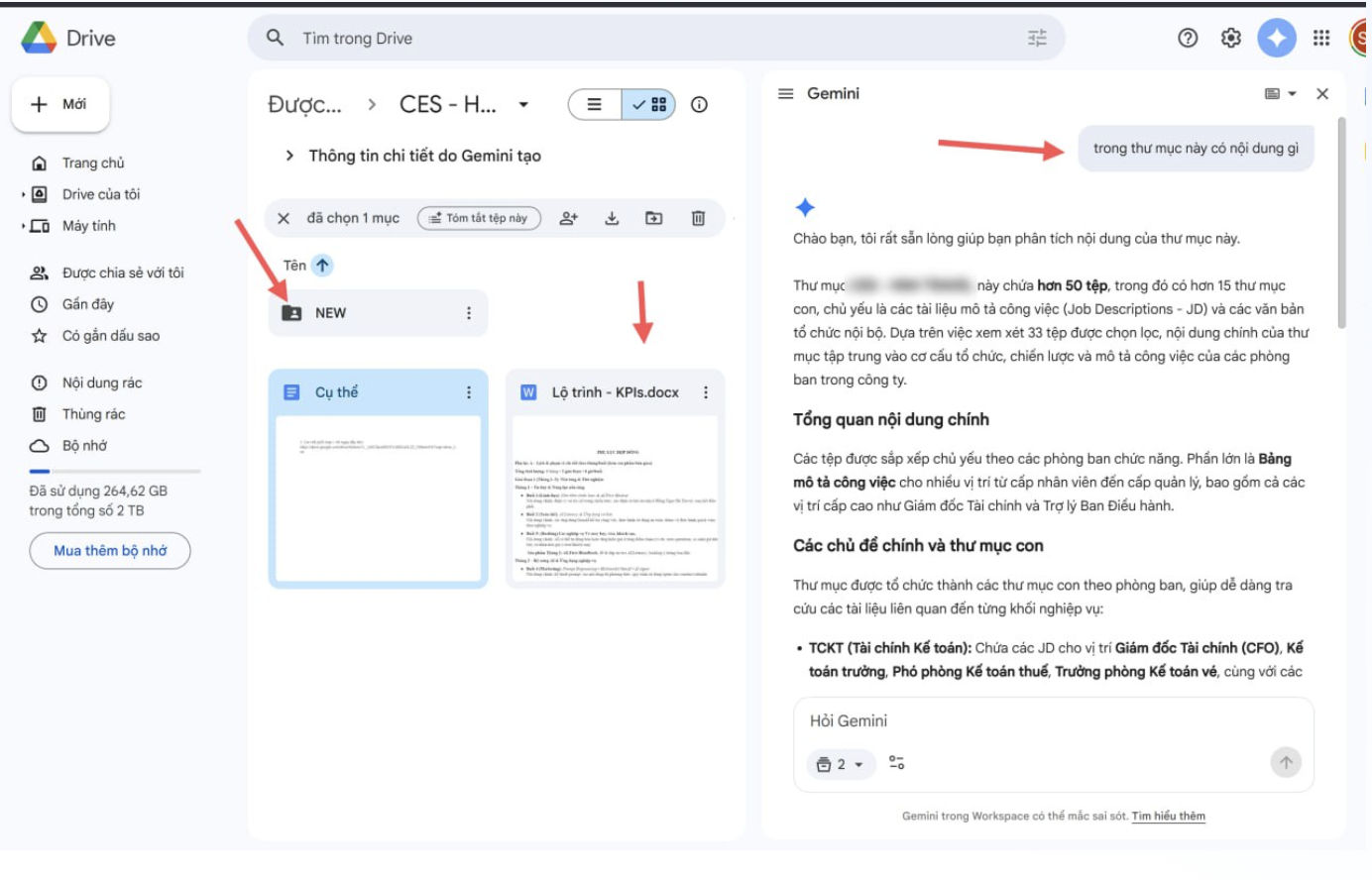Open the Gemini spark icon in the top bar
1372x880 pixels.
click(x=1277, y=37)
